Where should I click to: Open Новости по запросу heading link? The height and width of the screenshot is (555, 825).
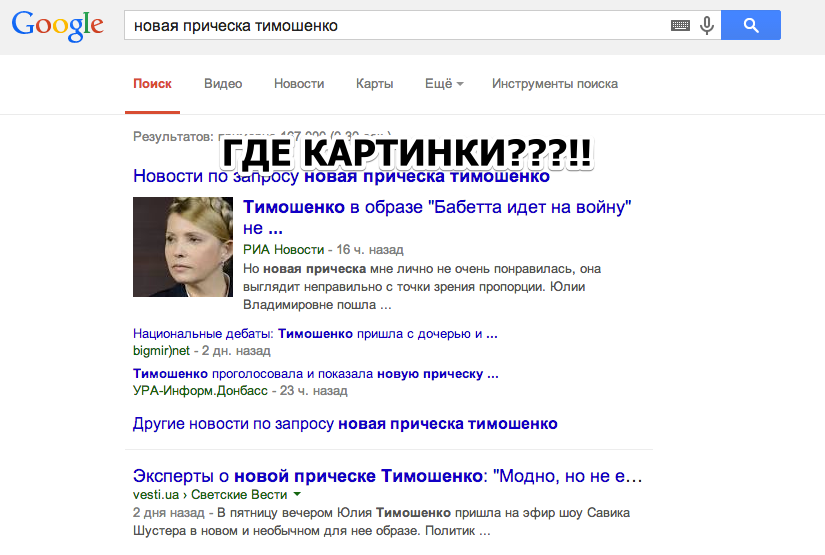(341, 176)
